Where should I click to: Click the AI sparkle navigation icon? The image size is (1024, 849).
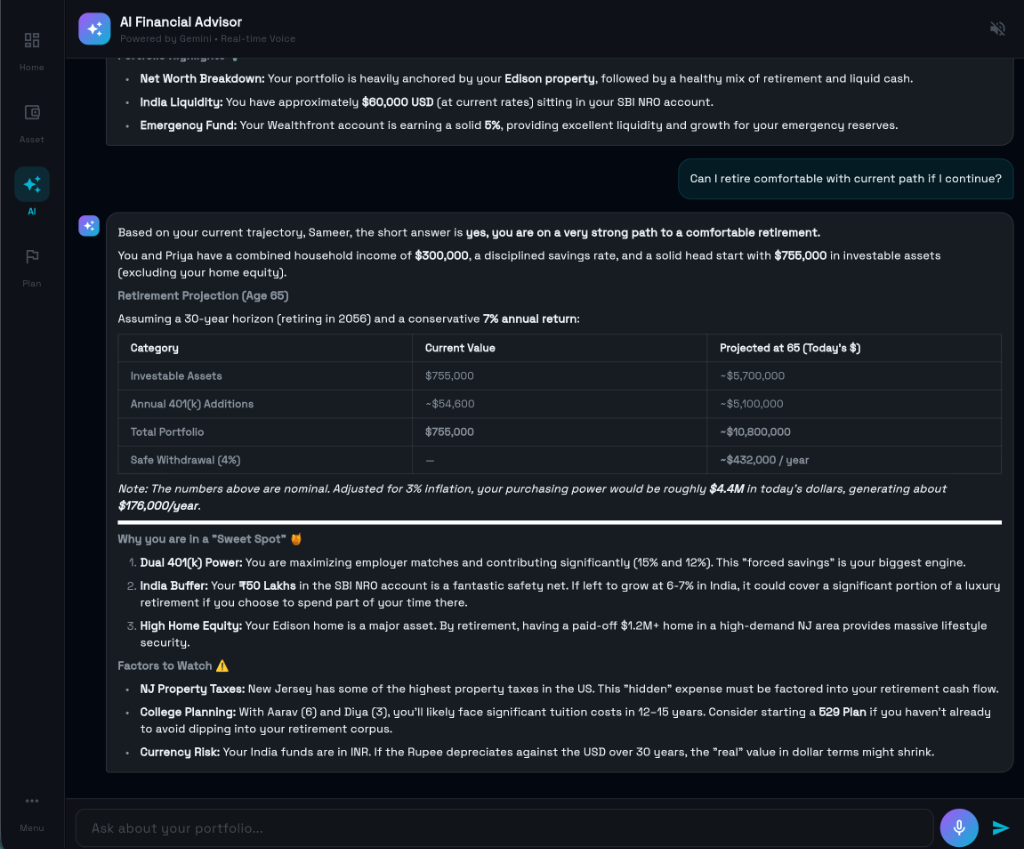[31, 184]
